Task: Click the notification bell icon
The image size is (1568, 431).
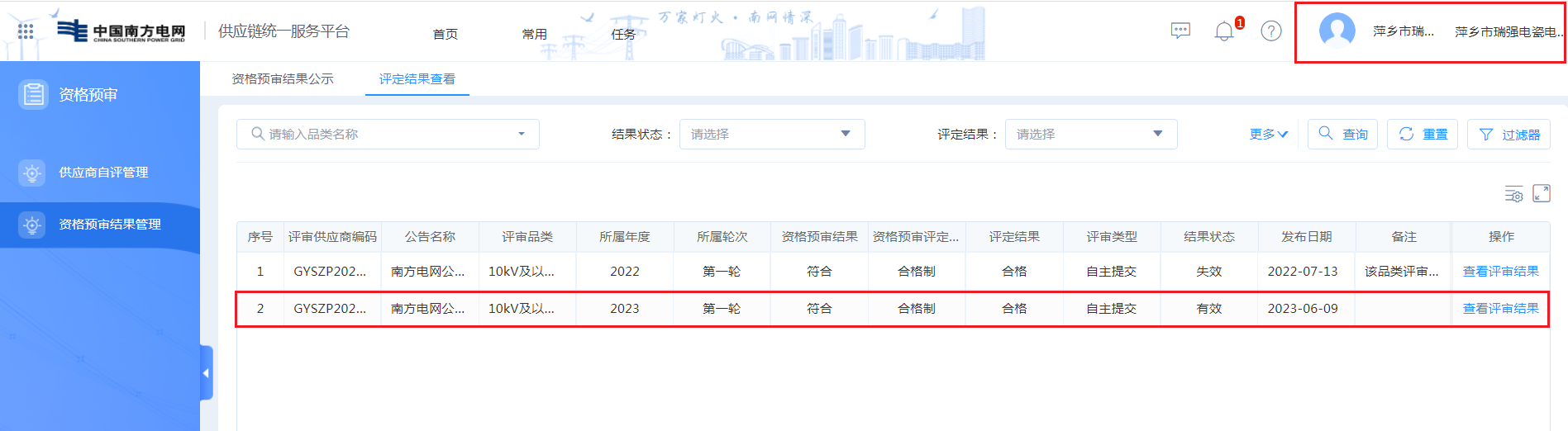Action: [x=1223, y=31]
